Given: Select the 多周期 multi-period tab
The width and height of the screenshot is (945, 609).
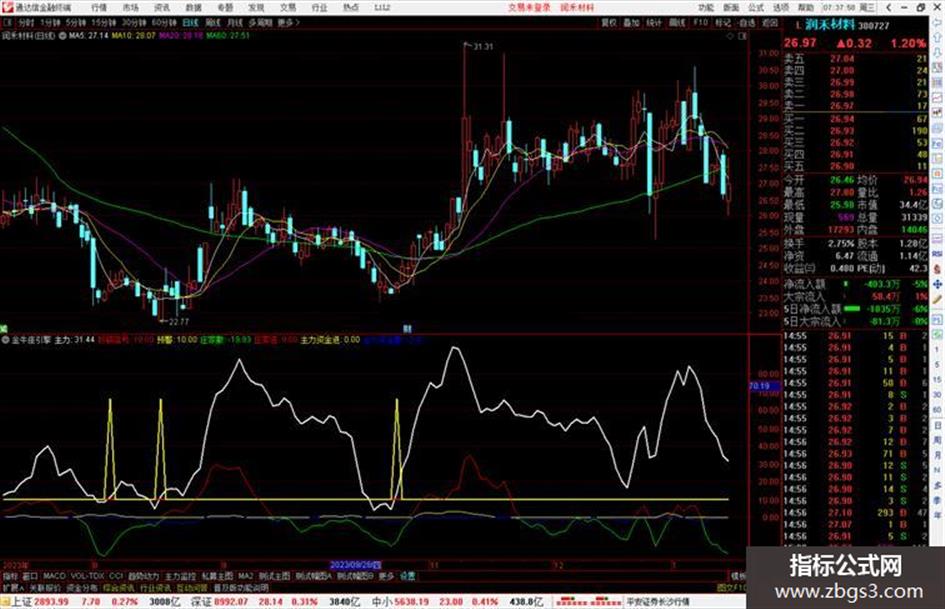Looking at the screenshot, I should [260, 22].
